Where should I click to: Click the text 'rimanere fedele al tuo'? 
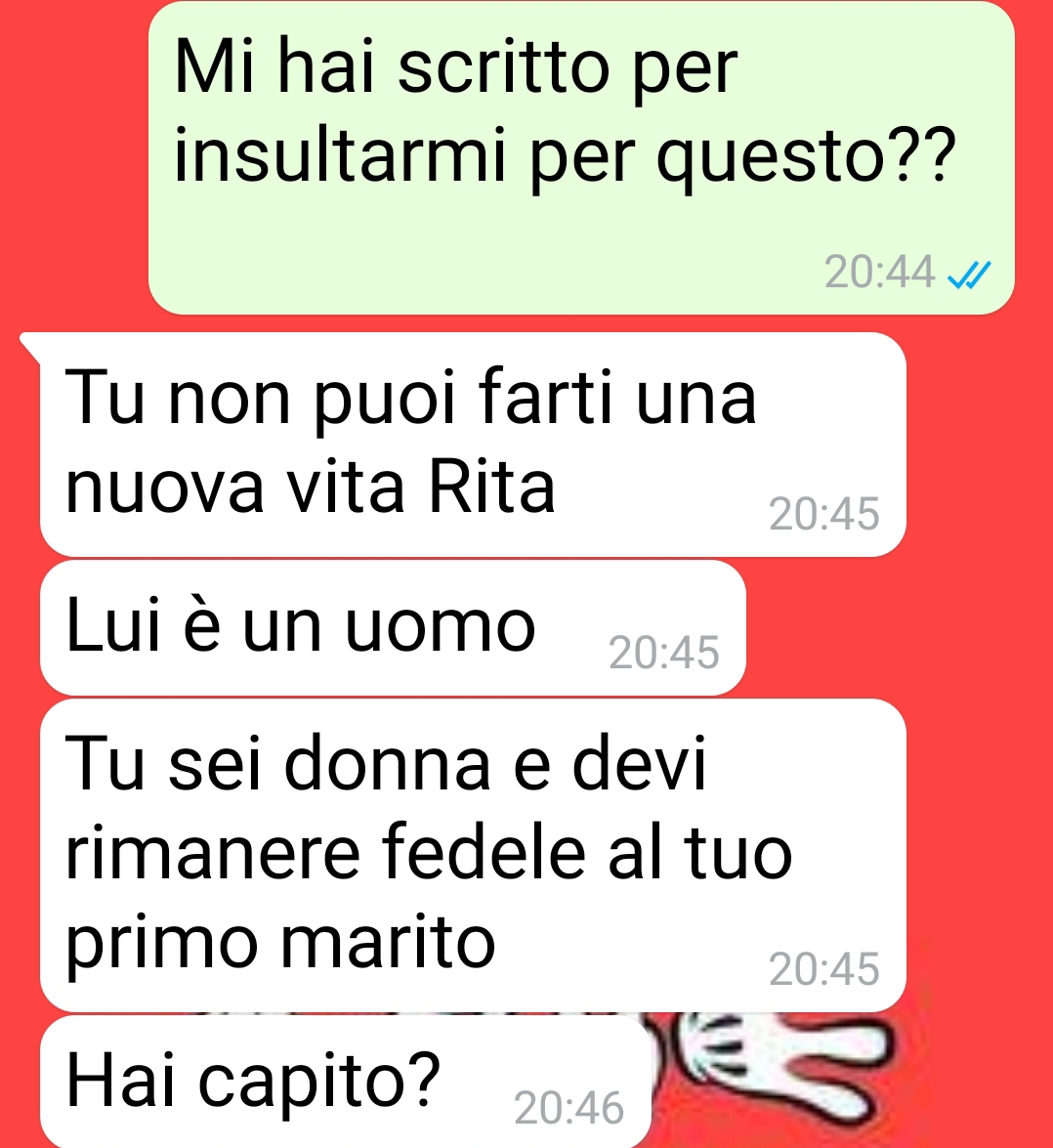429,854
